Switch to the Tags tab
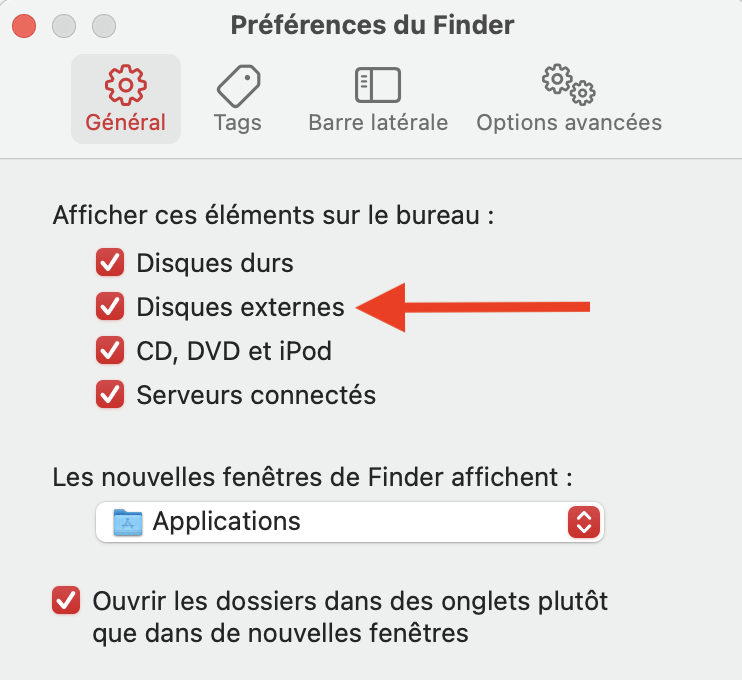The width and height of the screenshot is (742, 680). pos(237,122)
